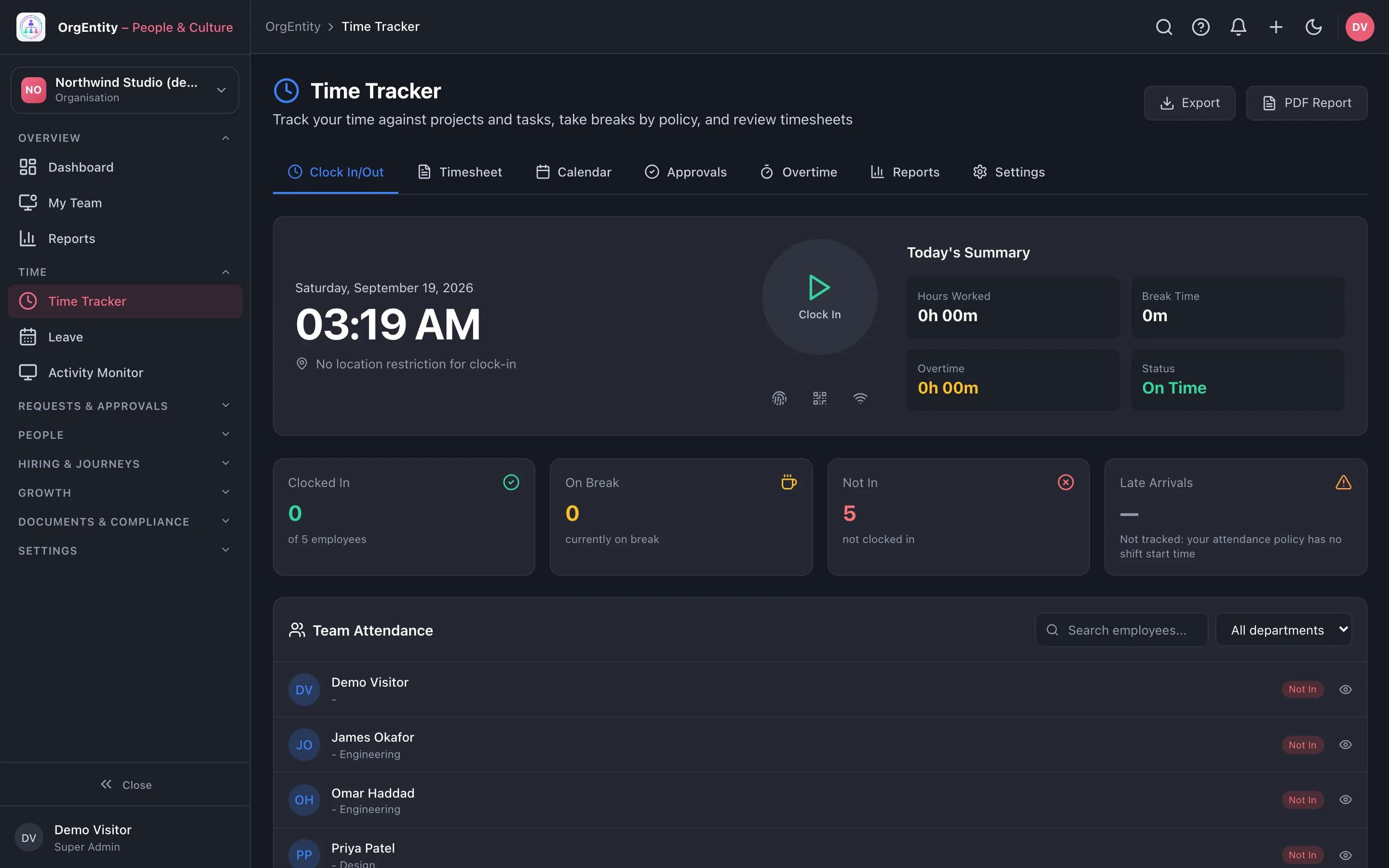This screenshot has height=868, width=1389.
Task: Switch to the Approvals tab
Action: pyautogui.click(x=686, y=172)
